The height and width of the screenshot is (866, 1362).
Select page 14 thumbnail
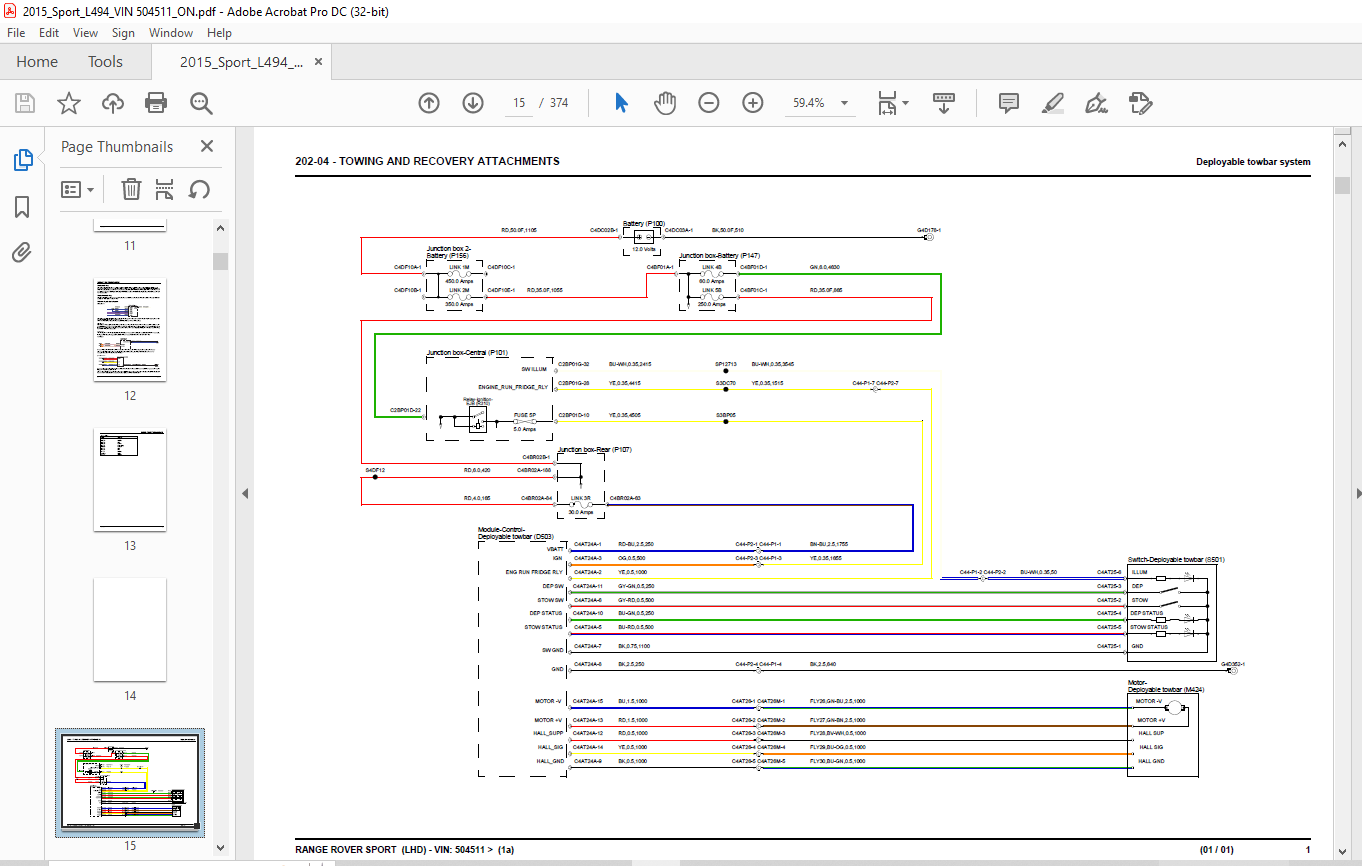click(130, 629)
